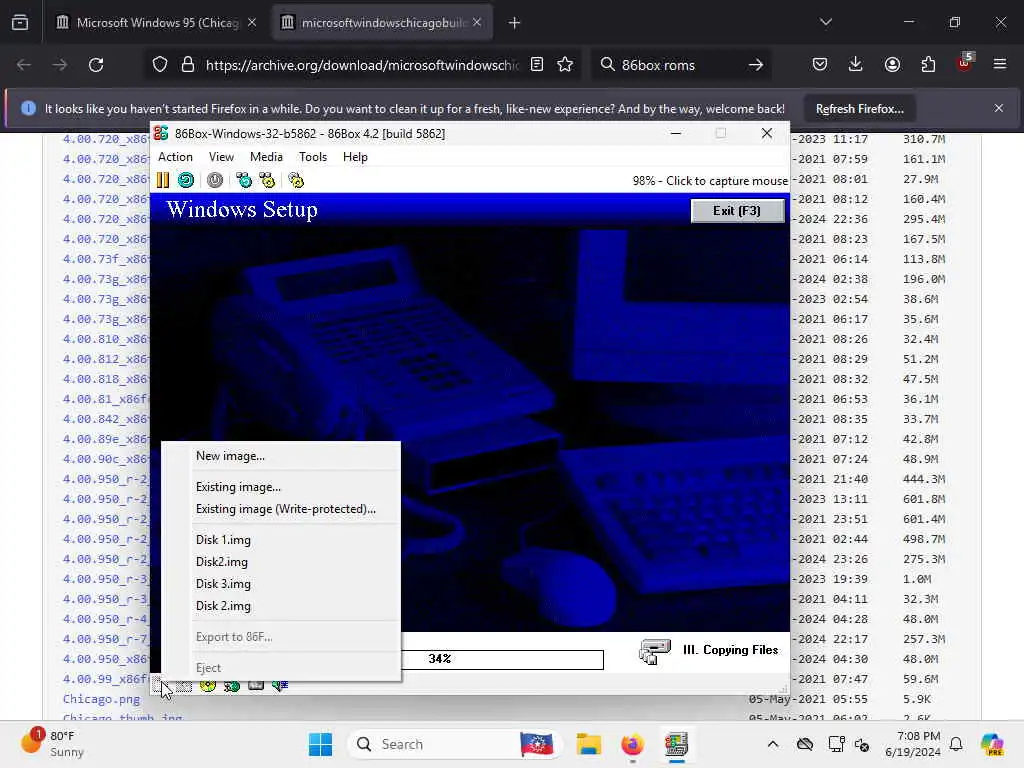Click the sound status bar icon
This screenshot has width=1024, height=768.
pos(280,686)
